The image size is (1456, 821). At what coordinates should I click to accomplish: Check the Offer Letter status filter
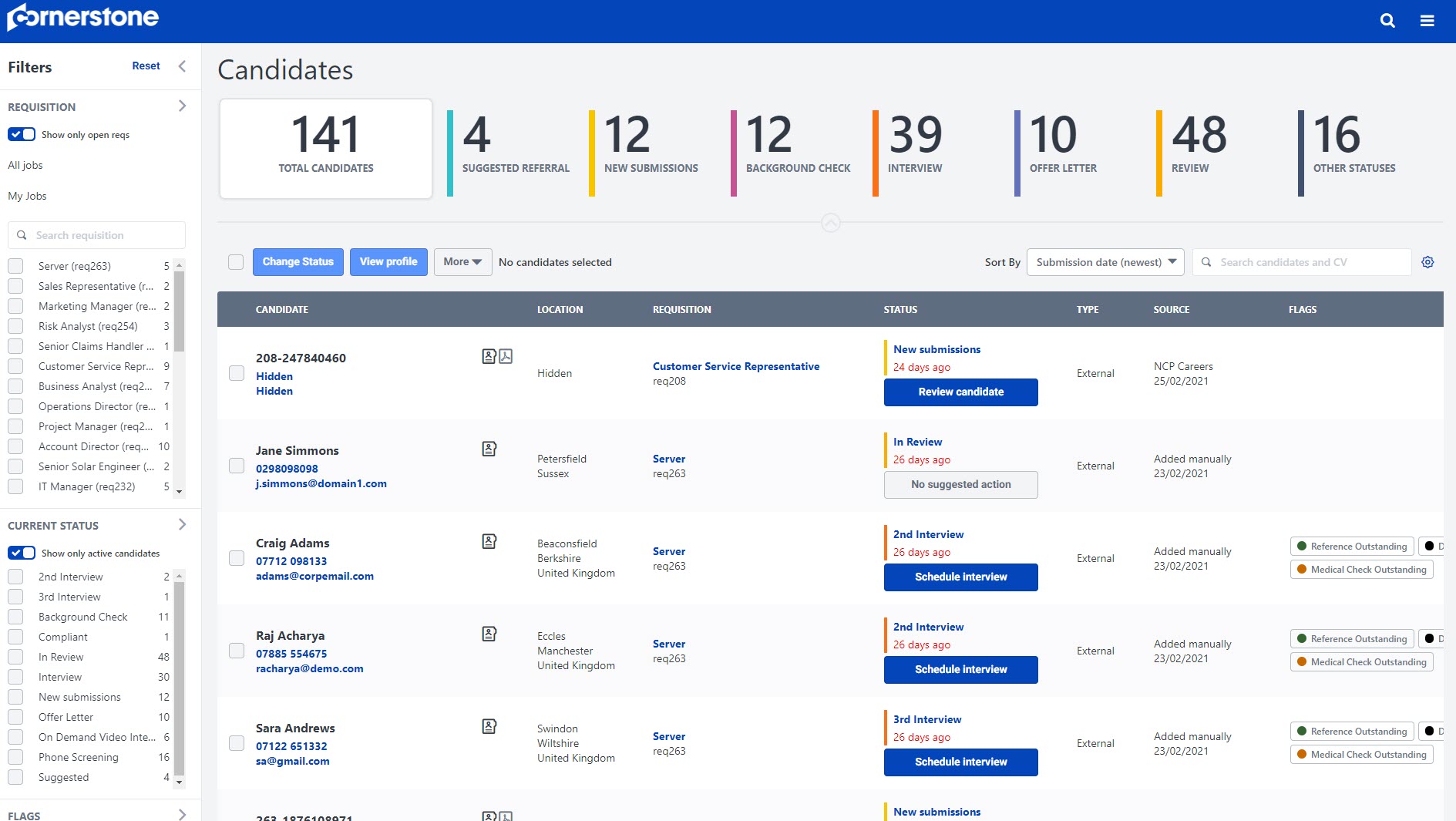(x=15, y=717)
